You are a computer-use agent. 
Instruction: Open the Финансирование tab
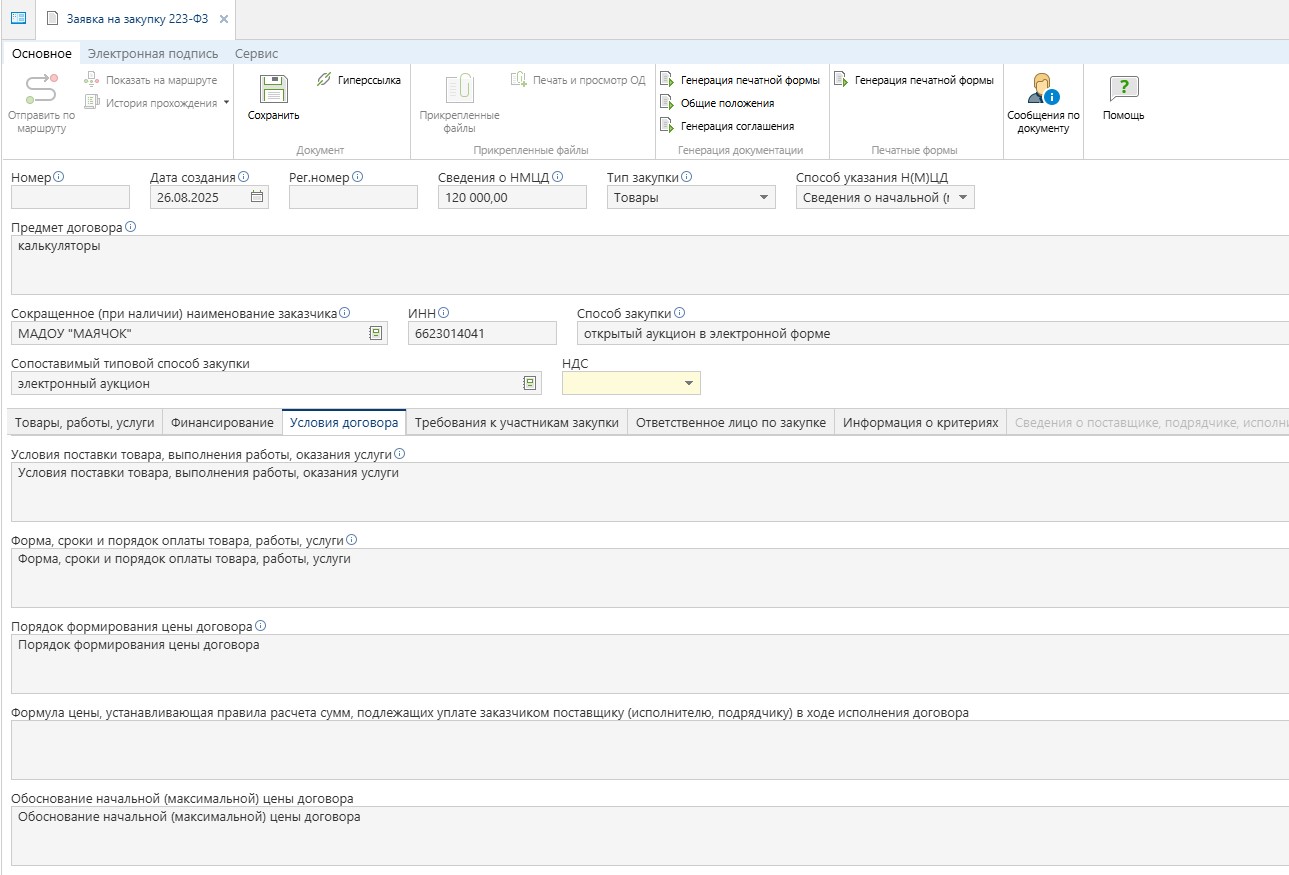coord(222,423)
